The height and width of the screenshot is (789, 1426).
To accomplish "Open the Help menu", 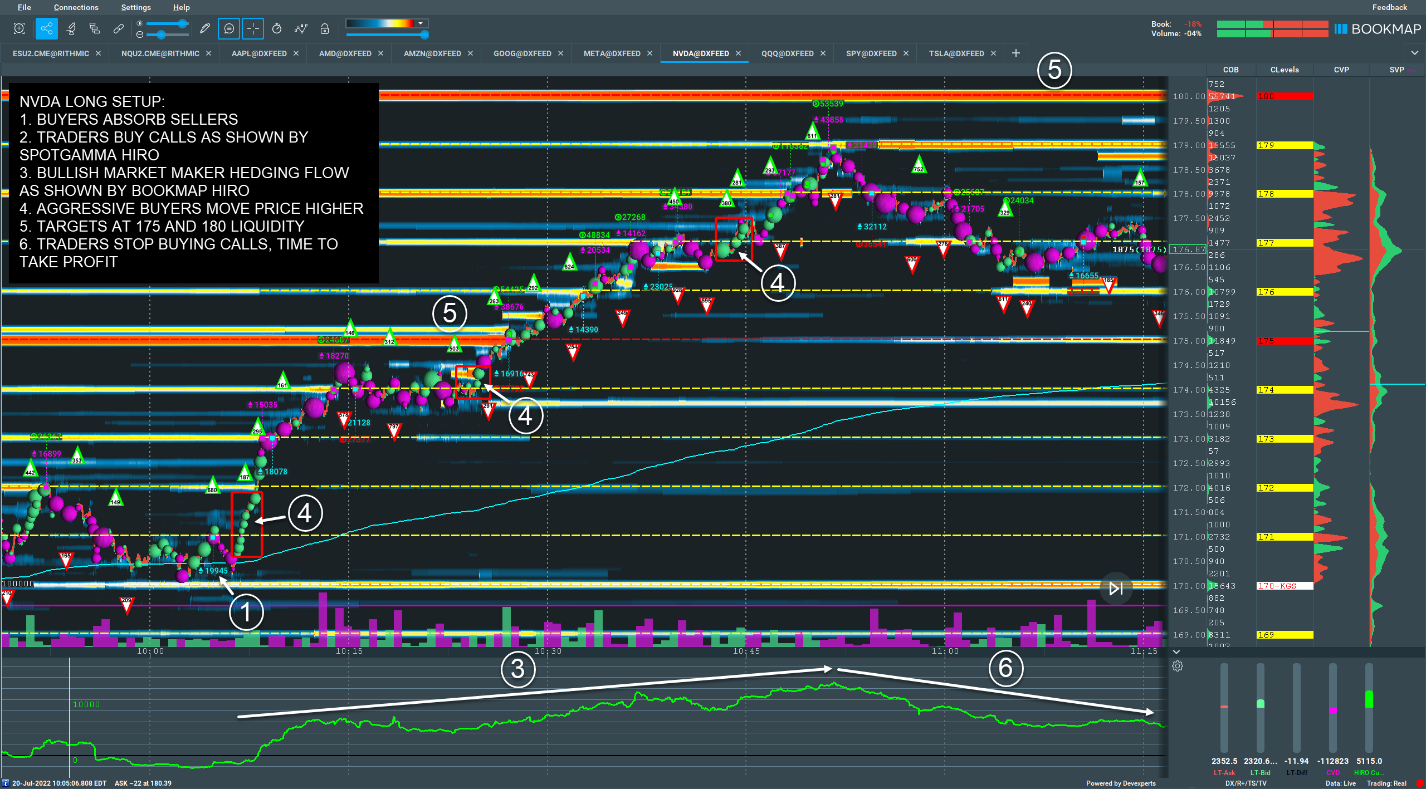I will click(x=181, y=7).
